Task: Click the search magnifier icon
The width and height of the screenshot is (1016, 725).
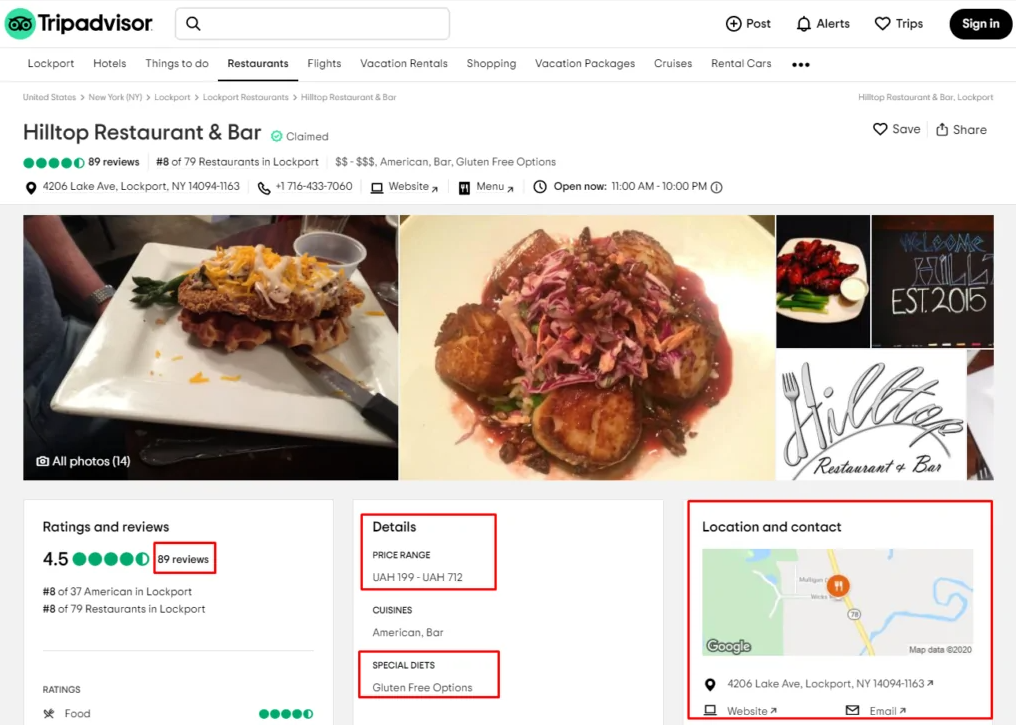Action: pyautogui.click(x=194, y=24)
